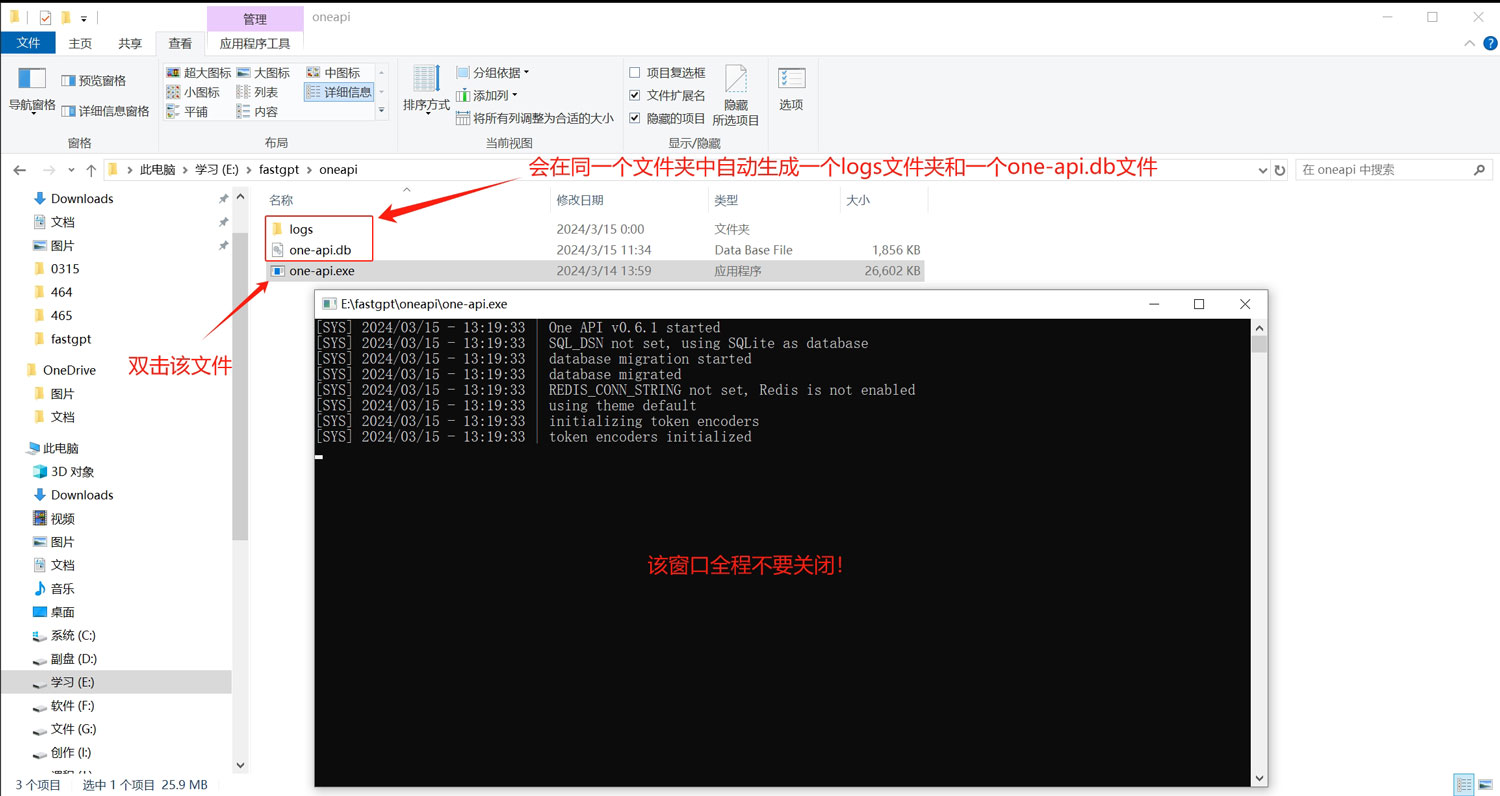Select Extra large icons layout

click(199, 73)
